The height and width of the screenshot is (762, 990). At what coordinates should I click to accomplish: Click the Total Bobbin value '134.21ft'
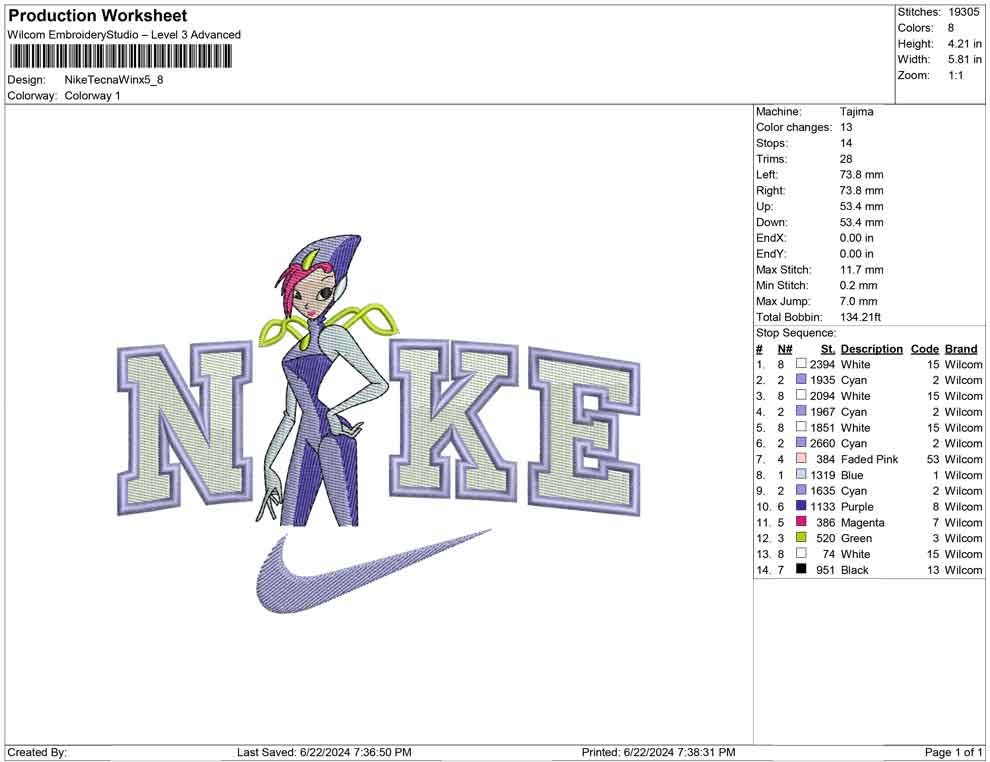[860, 317]
